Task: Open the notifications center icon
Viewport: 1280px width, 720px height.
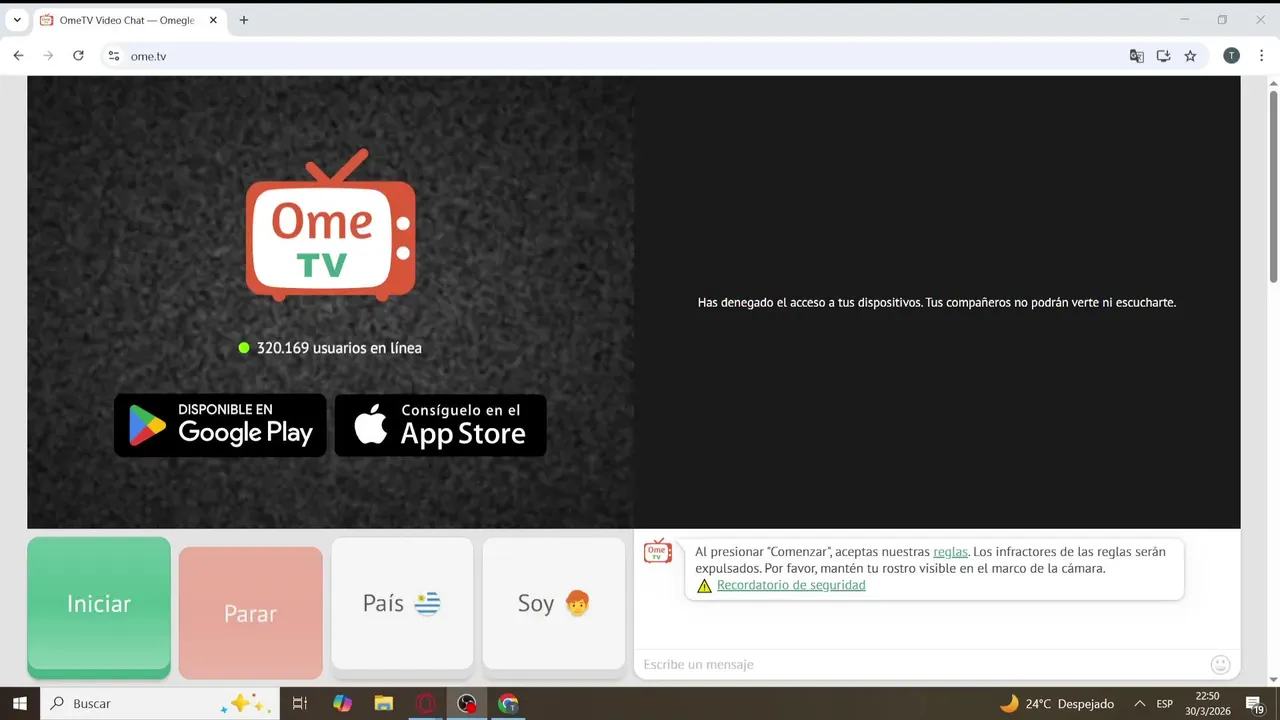Action: coord(1254,704)
